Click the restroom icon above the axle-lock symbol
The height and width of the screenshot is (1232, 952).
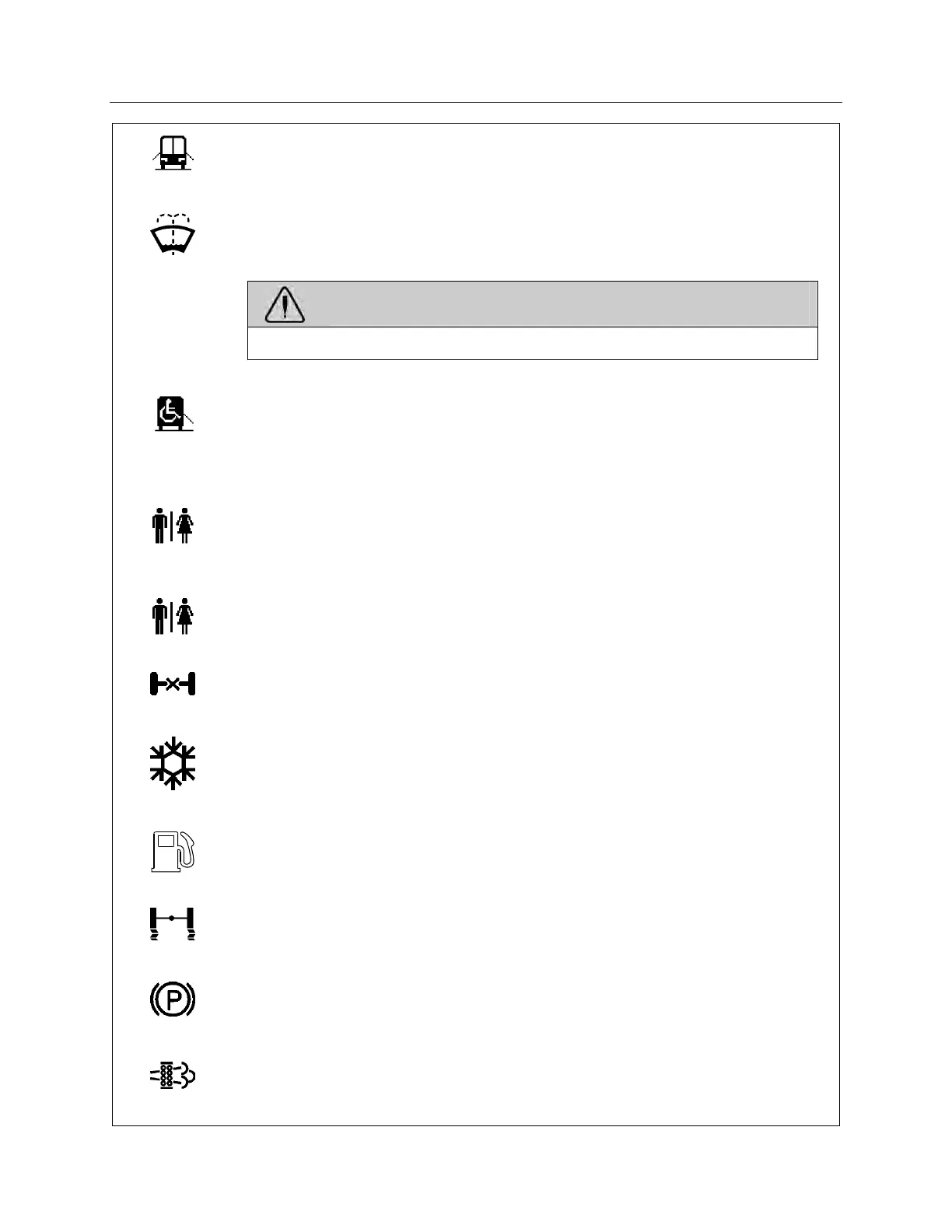[172, 616]
